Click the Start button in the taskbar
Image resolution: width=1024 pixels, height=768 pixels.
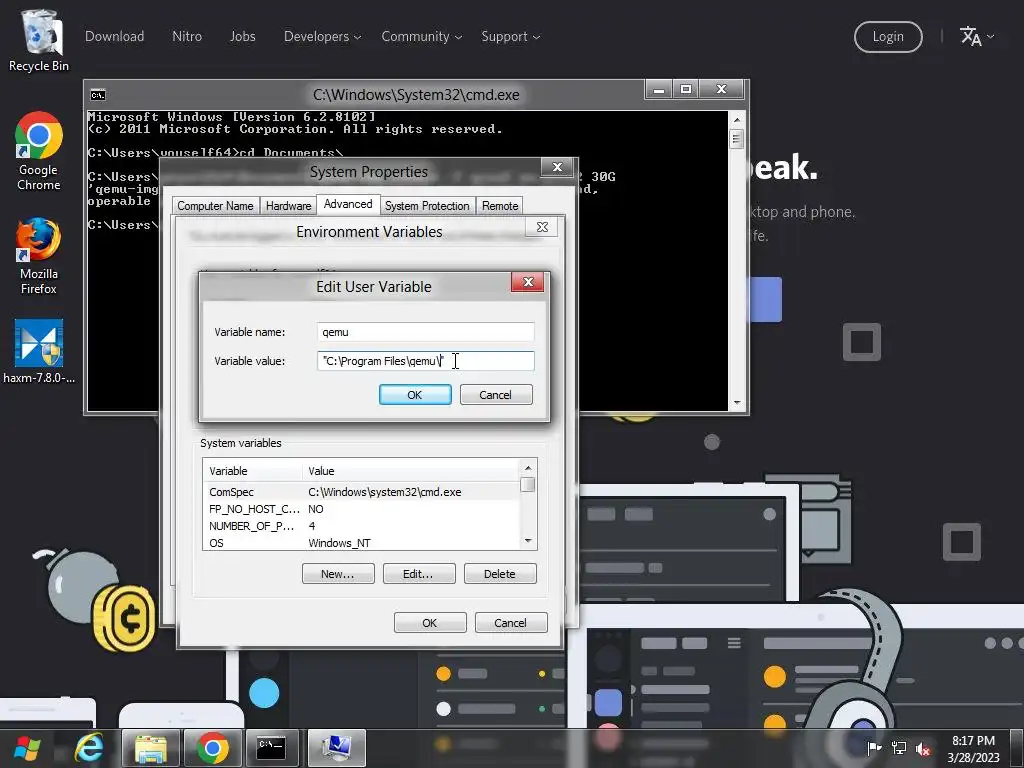[x=27, y=748]
